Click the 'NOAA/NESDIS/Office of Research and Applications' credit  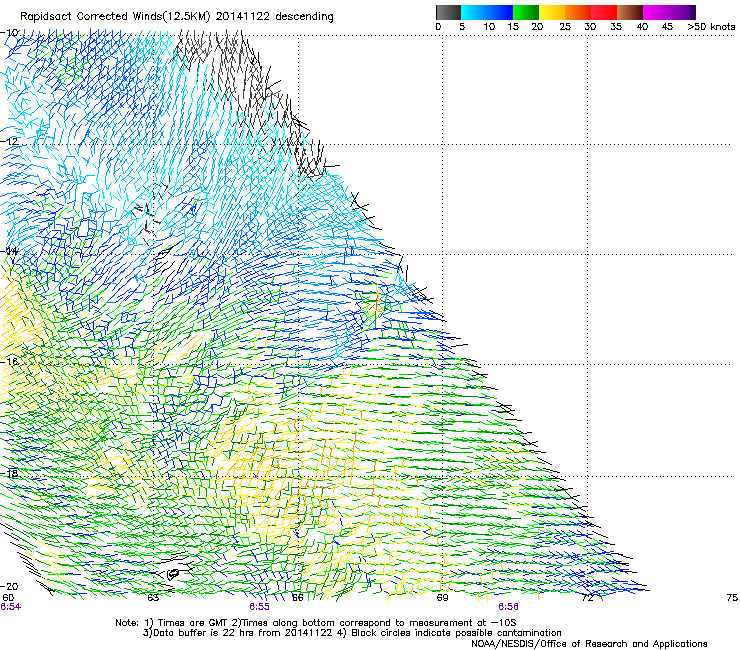[x=589, y=644]
